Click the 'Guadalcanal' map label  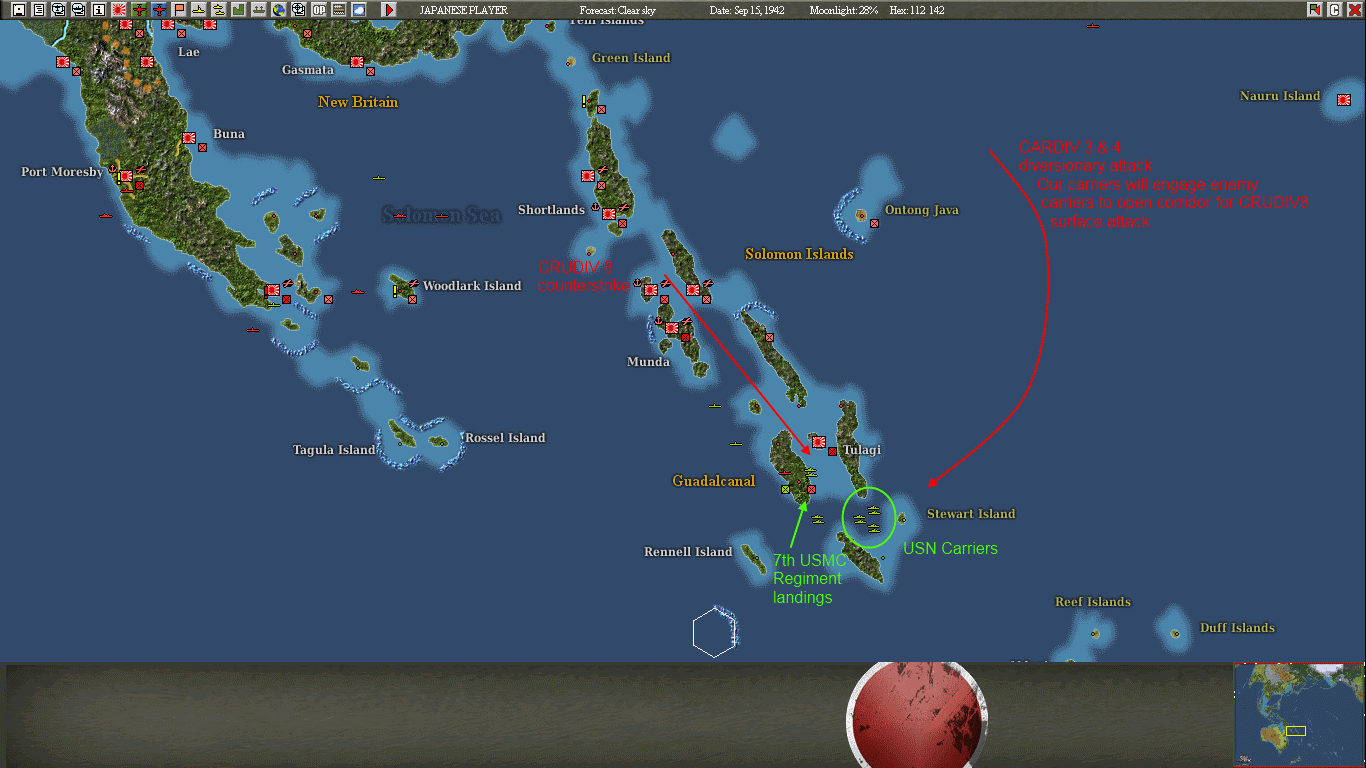coord(714,482)
